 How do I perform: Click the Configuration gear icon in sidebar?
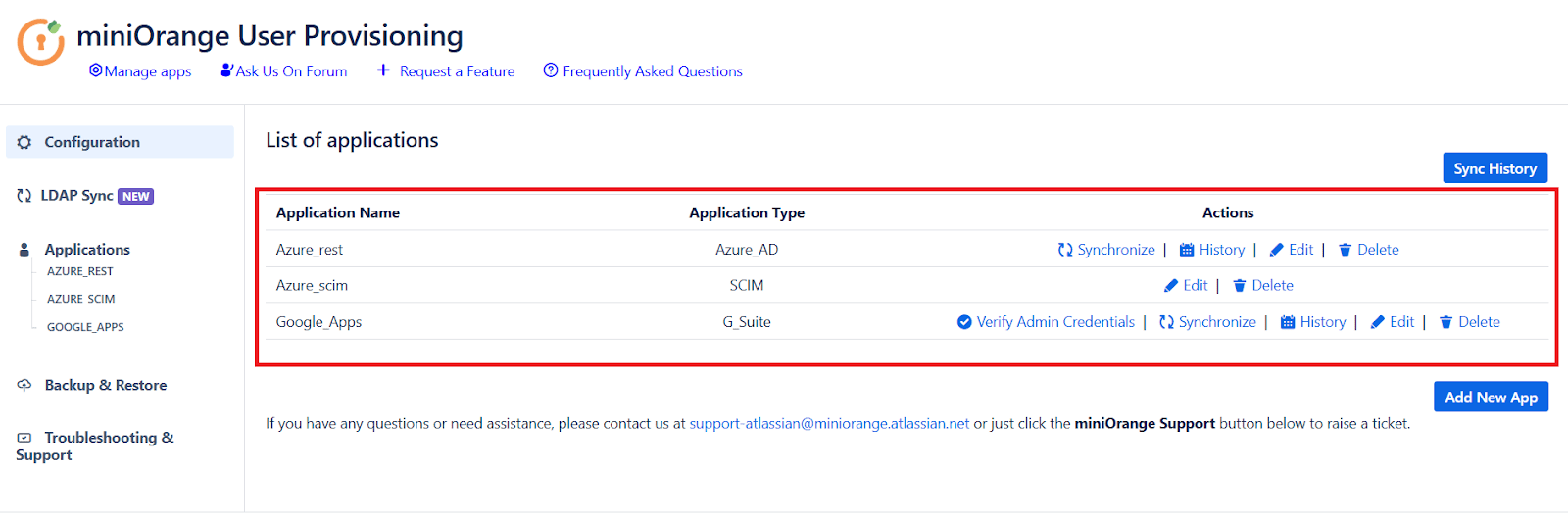point(24,142)
